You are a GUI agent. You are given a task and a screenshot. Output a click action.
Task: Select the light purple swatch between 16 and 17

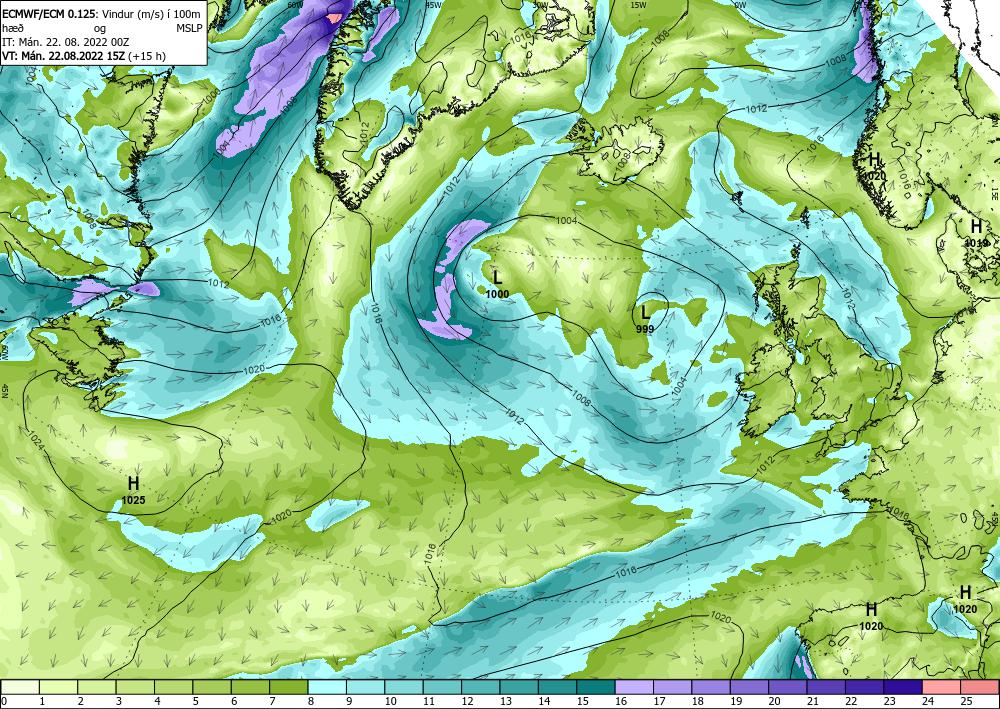[x=635, y=687]
